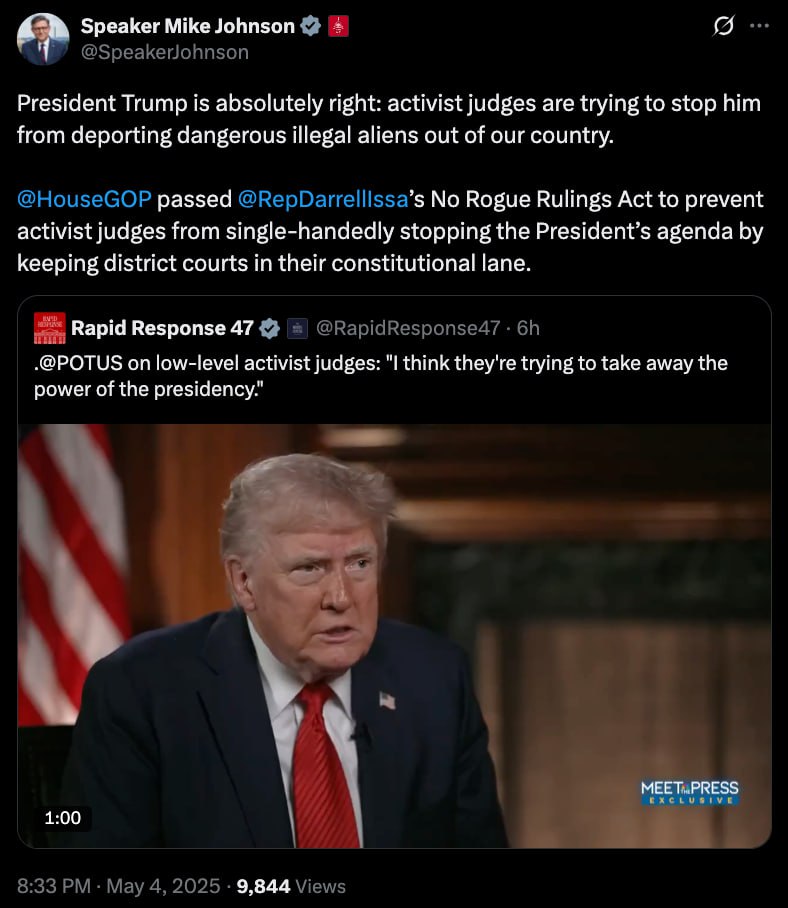Open the three-dot more options menu
The width and height of the screenshot is (788, 908).
(x=759, y=26)
